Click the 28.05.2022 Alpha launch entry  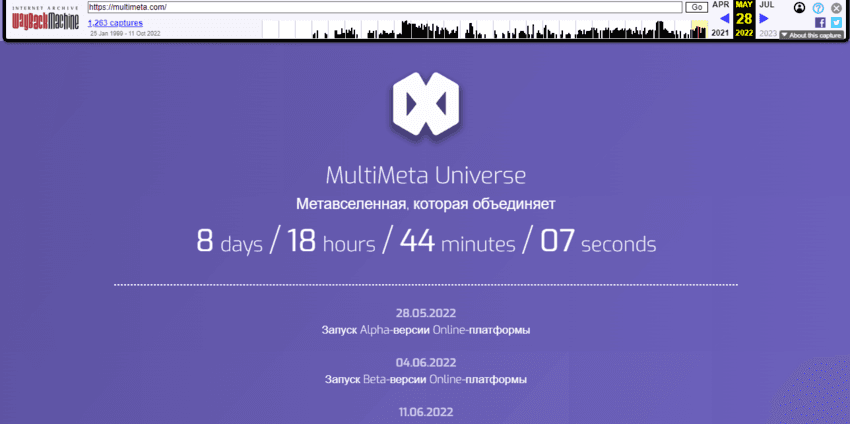click(425, 321)
